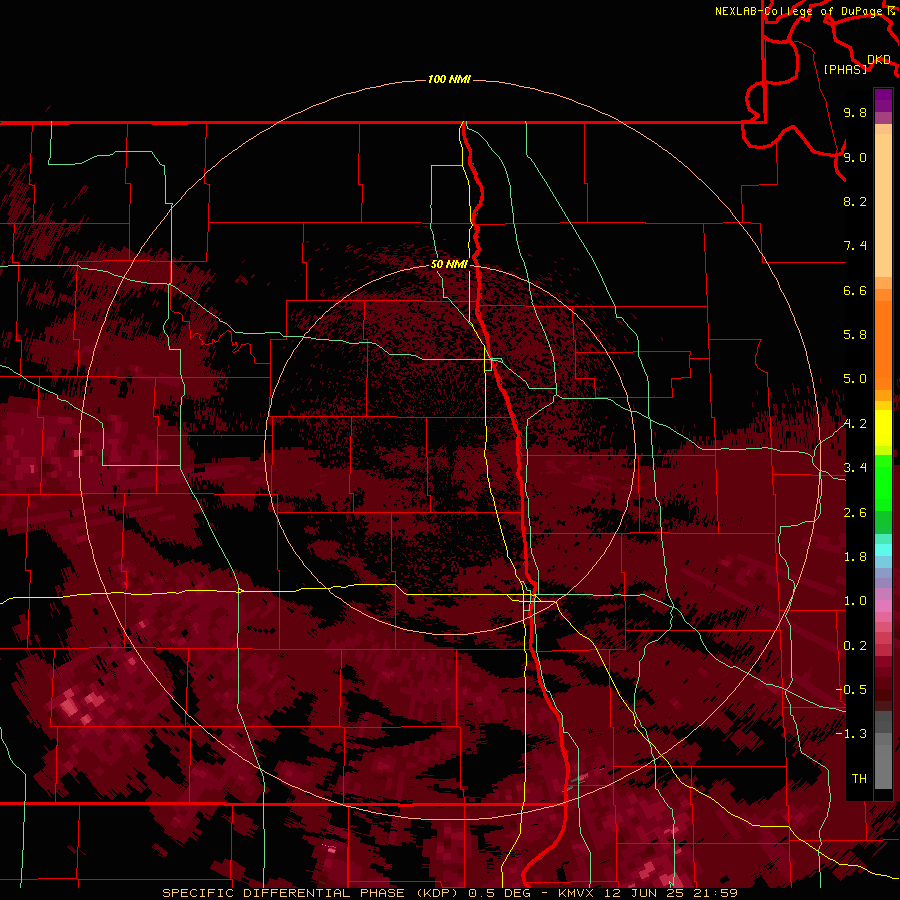Click the 50 NMI range ring label
The image size is (900, 900).
point(449,264)
